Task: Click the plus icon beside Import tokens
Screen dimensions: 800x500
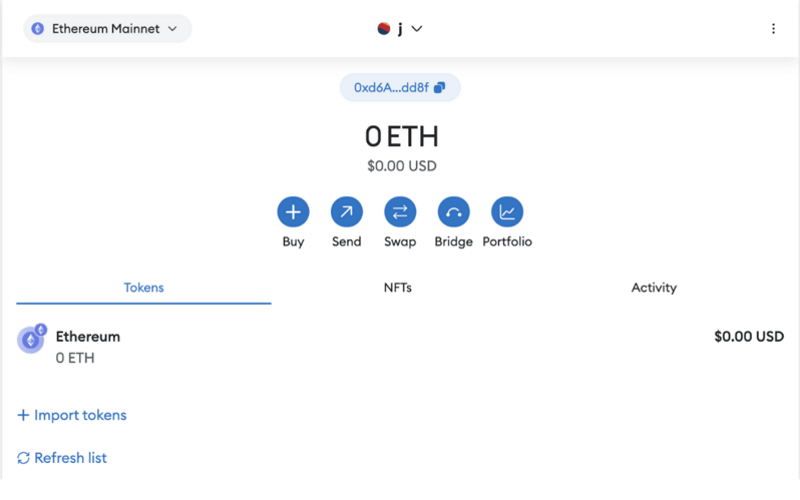Action: (23, 415)
